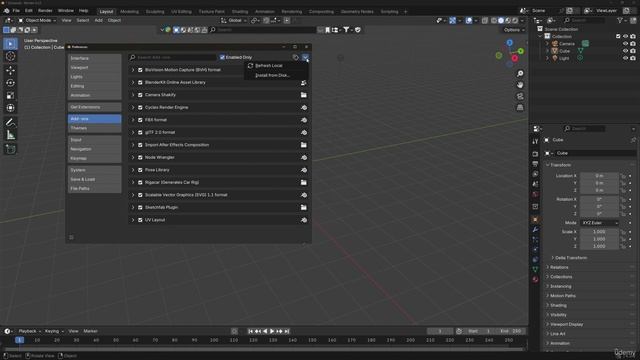The height and width of the screenshot is (360, 640).
Task: Disable the Camera Shakify add-on checkbox
Action: 140,95
